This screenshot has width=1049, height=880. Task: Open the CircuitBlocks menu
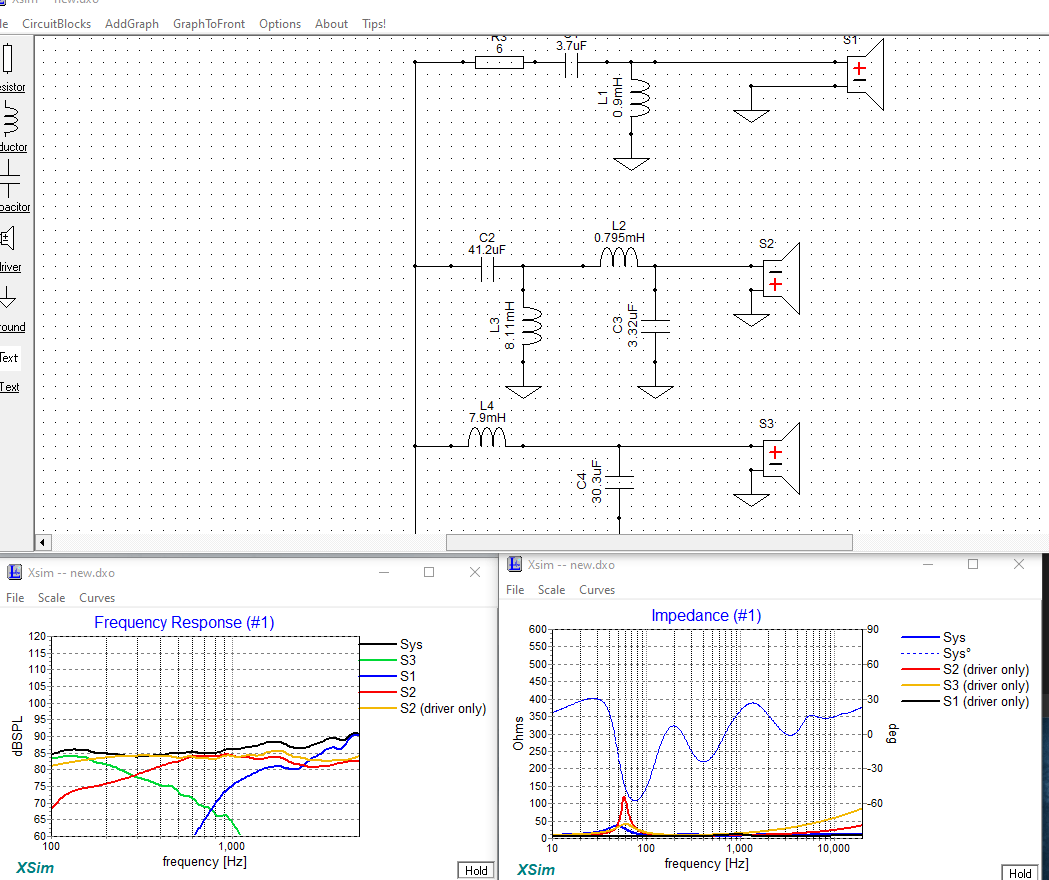[x=56, y=24]
